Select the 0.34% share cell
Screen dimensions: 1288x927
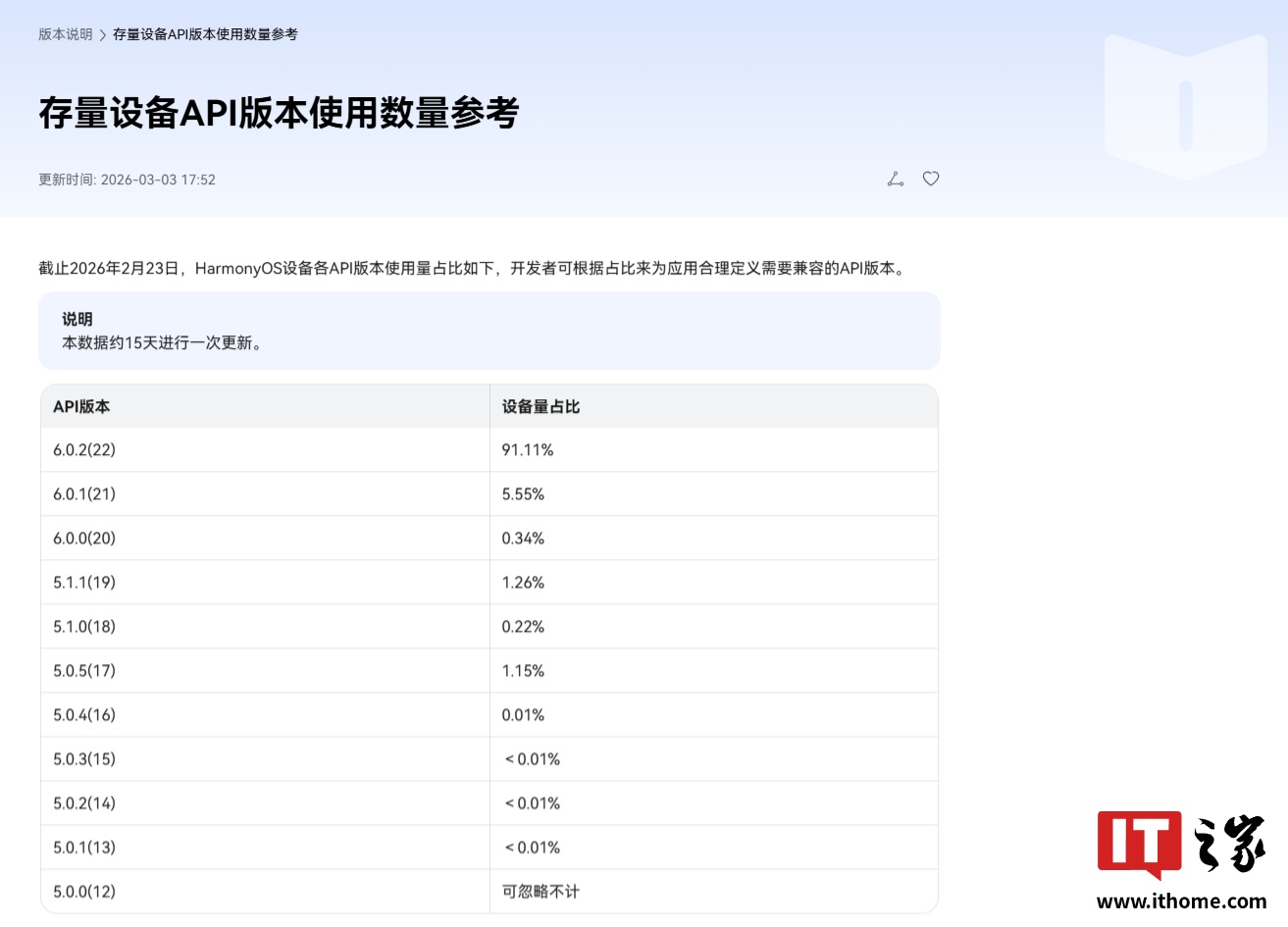click(714, 539)
